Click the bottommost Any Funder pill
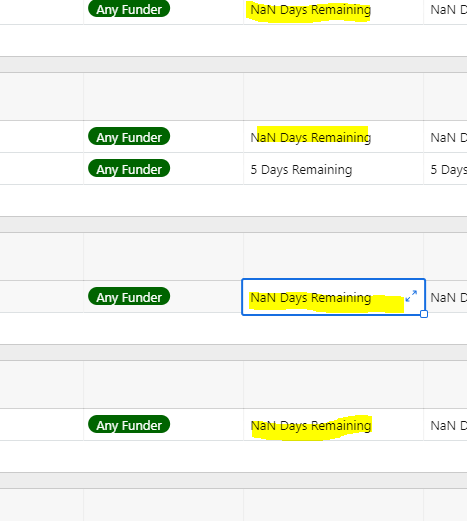 point(129,425)
